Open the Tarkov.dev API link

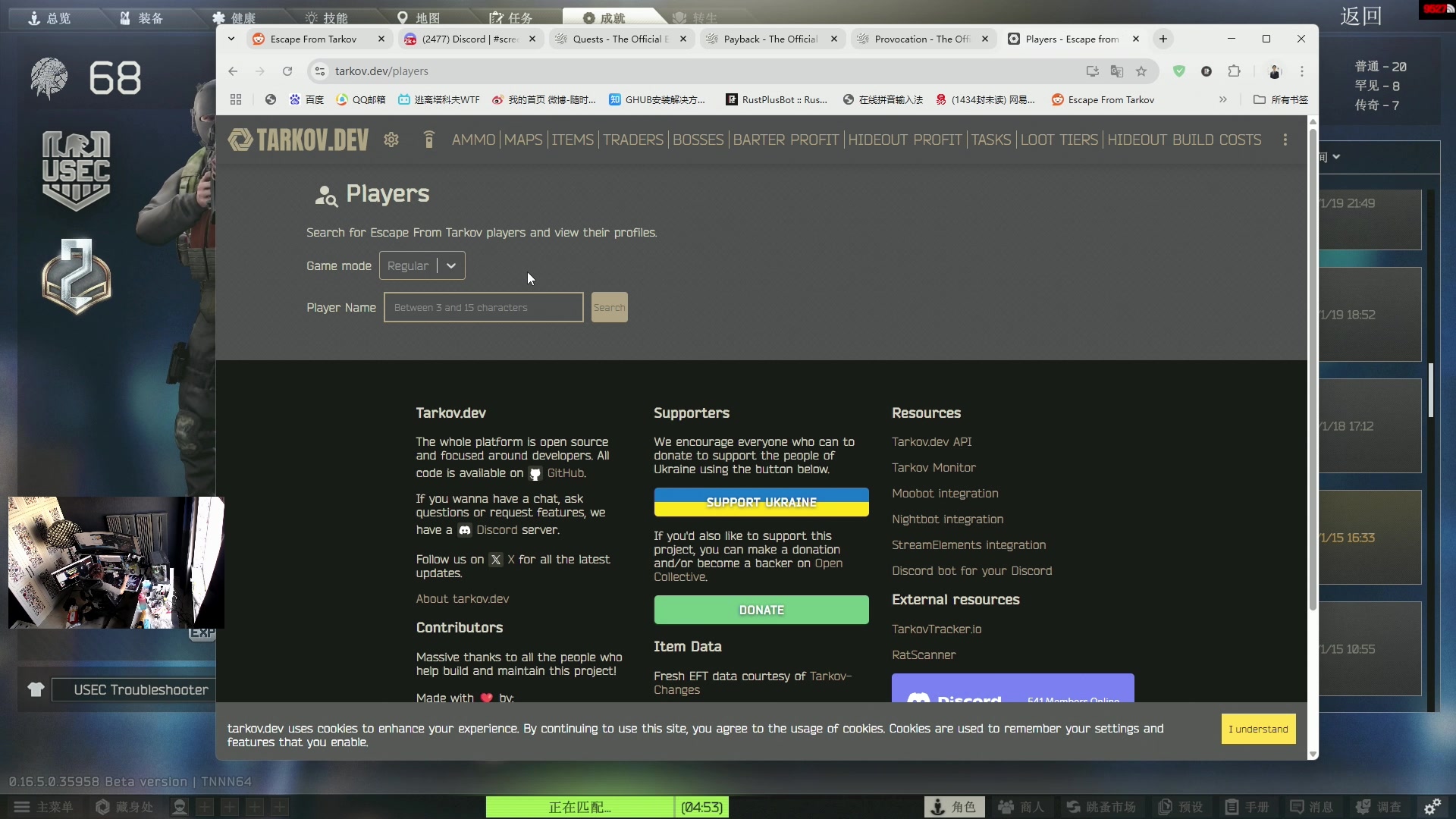931,441
